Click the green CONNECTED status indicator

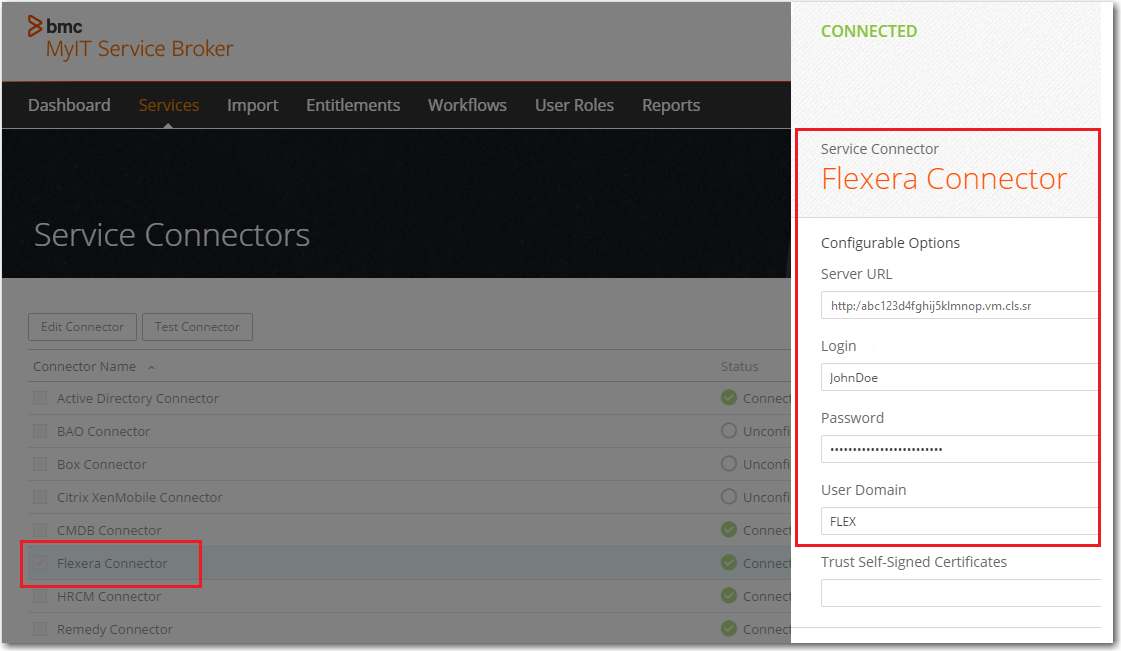pos(869,31)
